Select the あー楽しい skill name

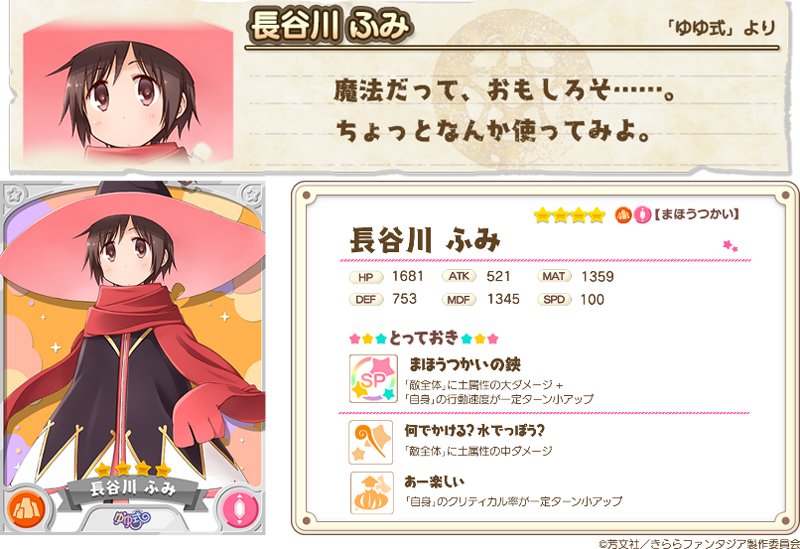435,481
